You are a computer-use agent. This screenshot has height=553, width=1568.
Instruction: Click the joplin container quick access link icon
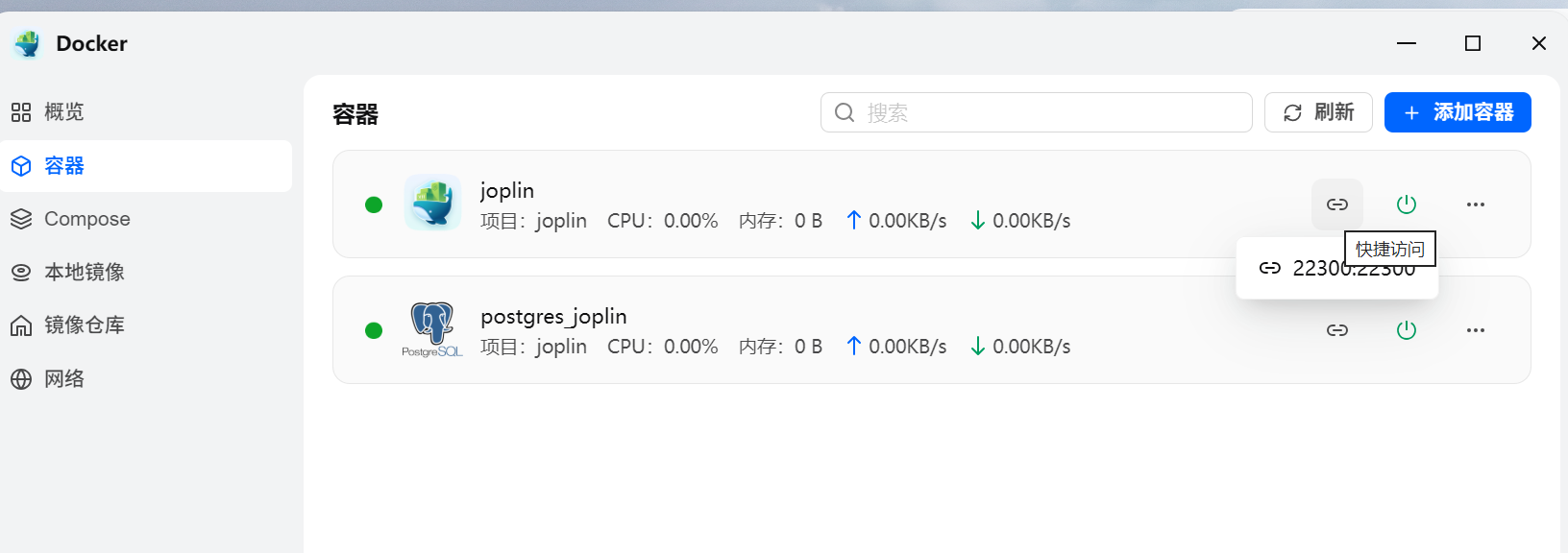pyautogui.click(x=1337, y=204)
